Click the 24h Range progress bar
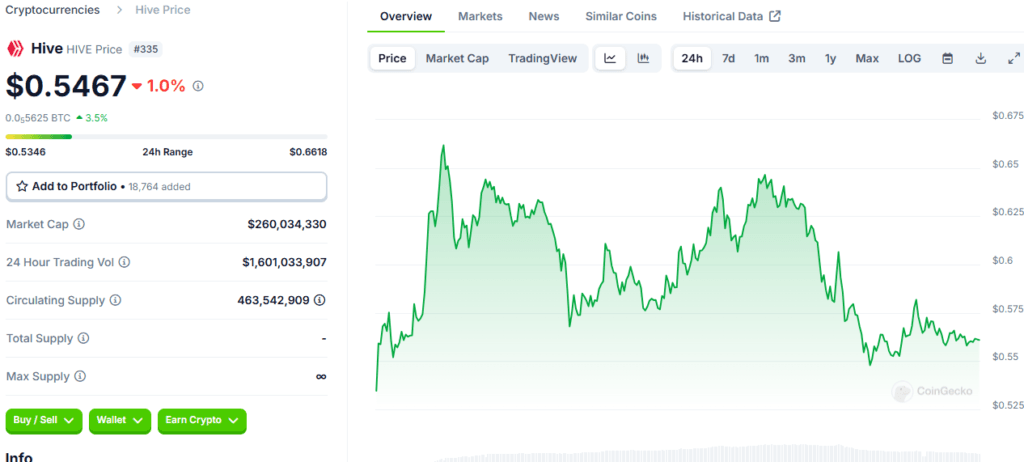Screen dimensions: 1024x462 point(167,137)
